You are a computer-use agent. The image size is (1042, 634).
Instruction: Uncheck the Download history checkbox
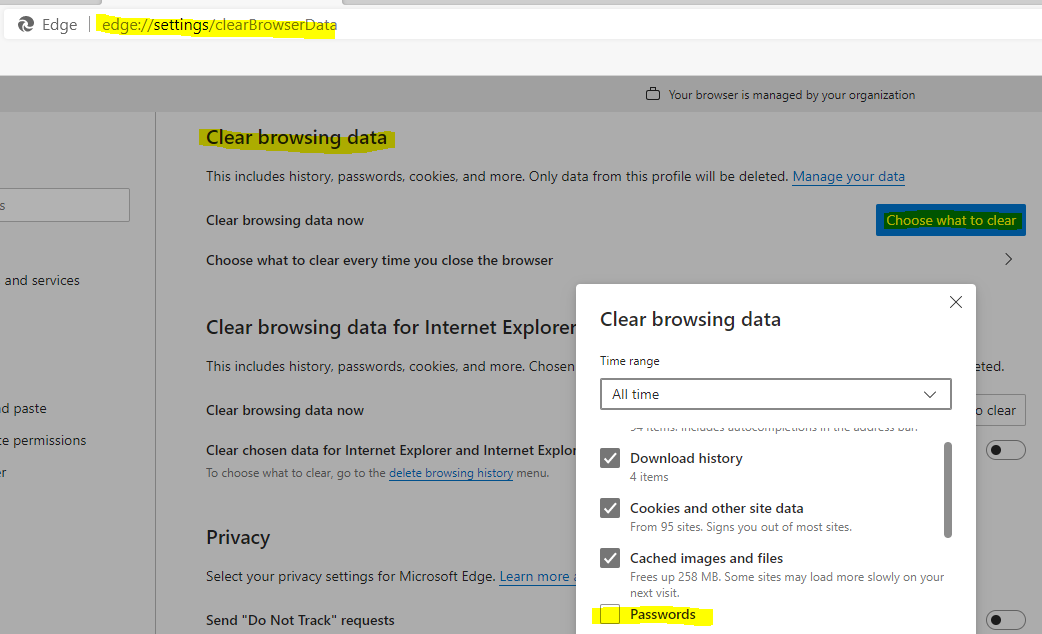click(x=610, y=458)
